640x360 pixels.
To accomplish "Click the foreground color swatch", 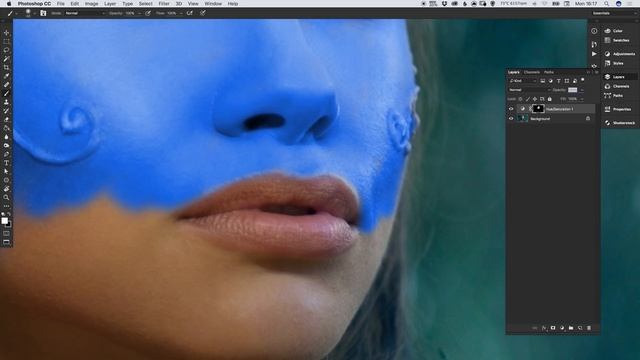I will click(x=4, y=221).
